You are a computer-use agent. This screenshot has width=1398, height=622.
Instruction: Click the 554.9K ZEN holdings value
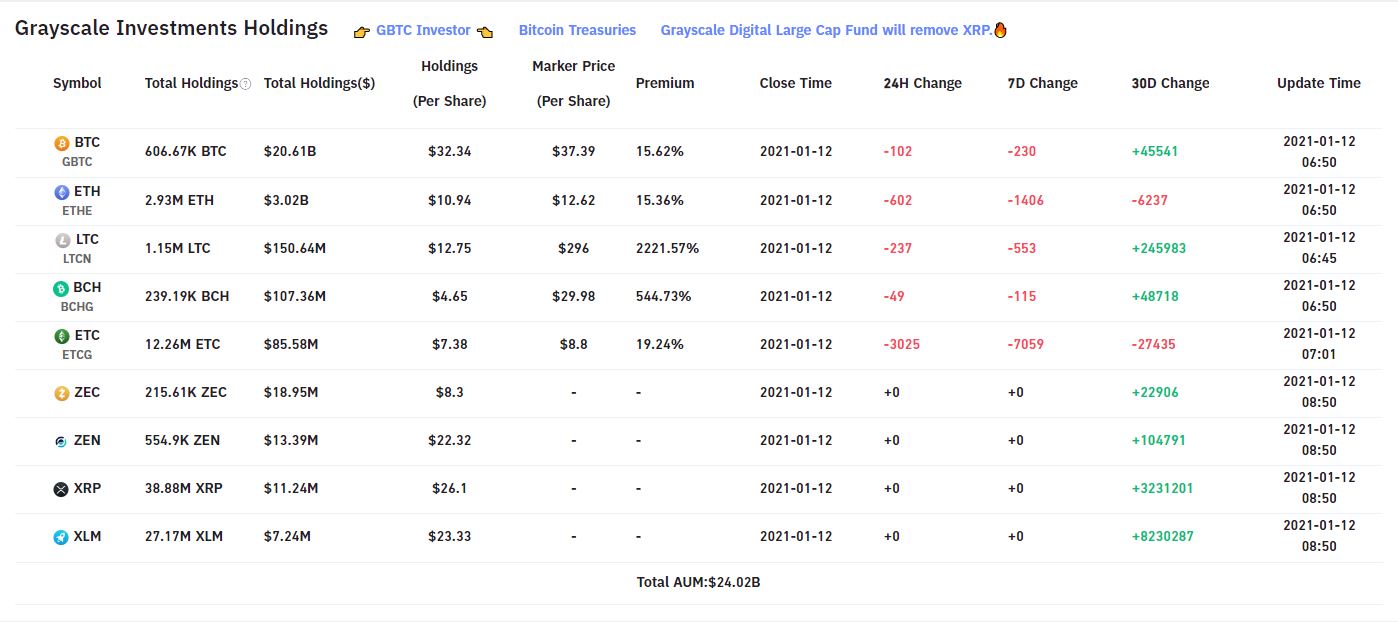183,441
